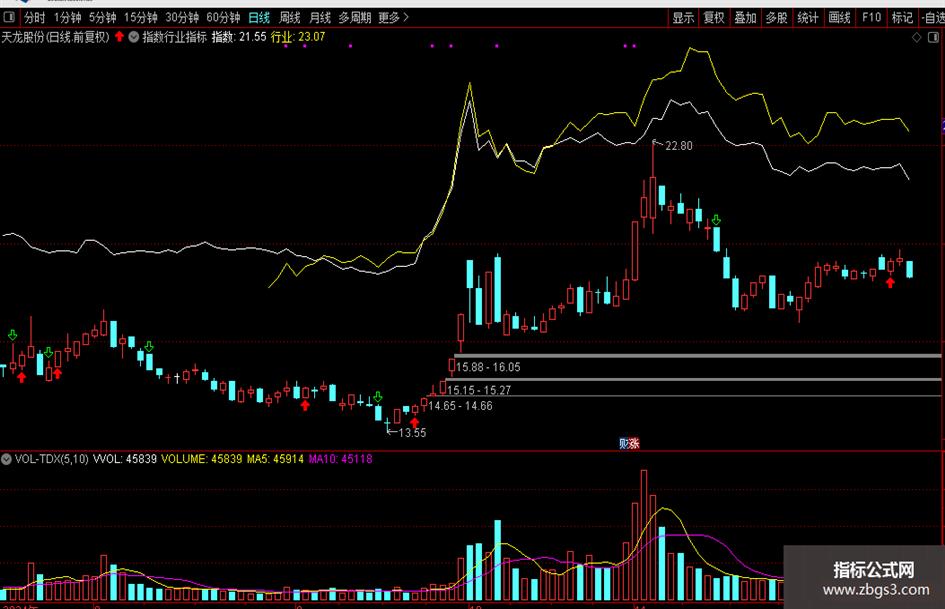Switch to 15分钟 period
The image size is (945, 609).
point(141,17)
